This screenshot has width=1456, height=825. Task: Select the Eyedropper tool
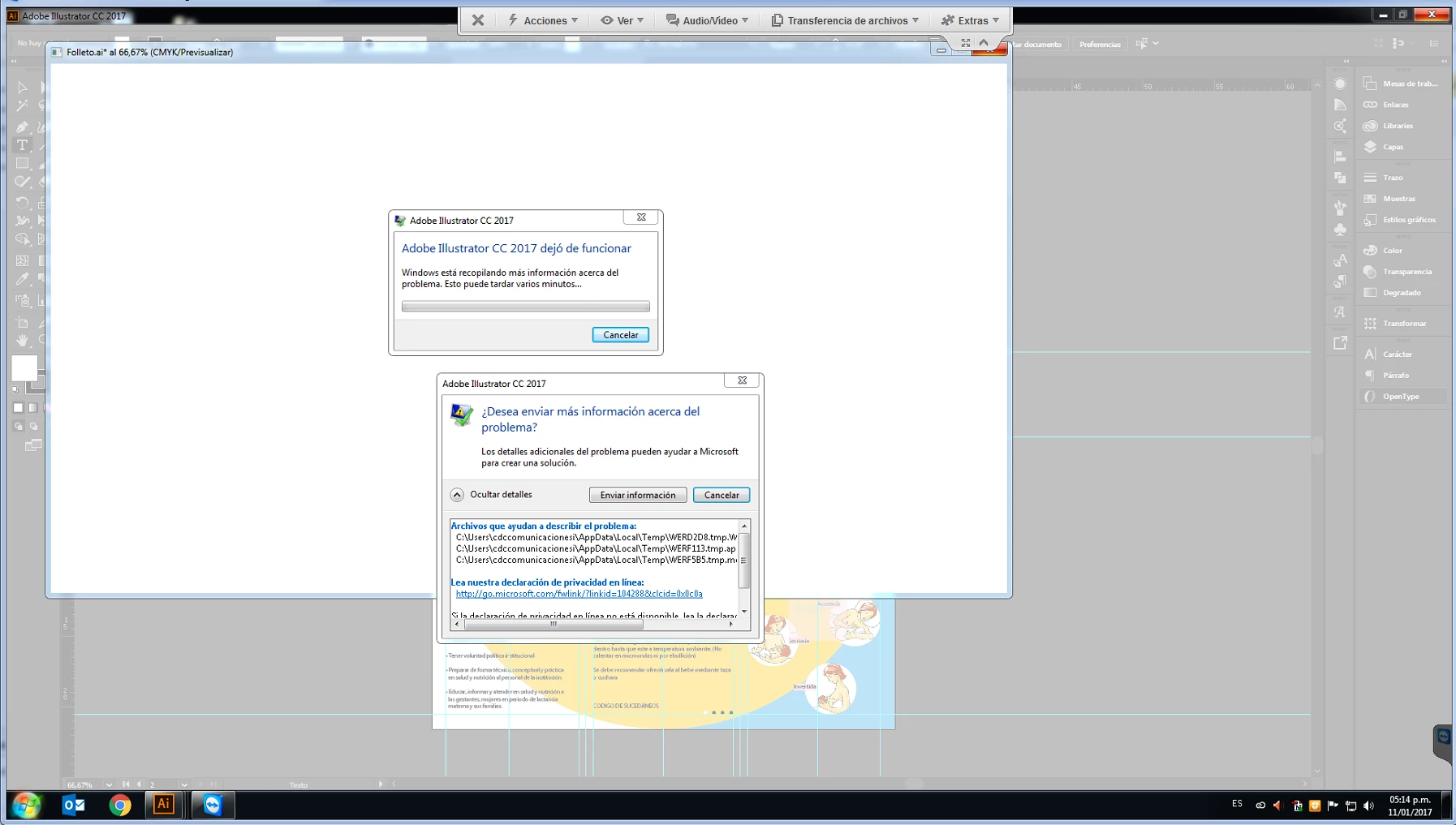click(x=22, y=279)
